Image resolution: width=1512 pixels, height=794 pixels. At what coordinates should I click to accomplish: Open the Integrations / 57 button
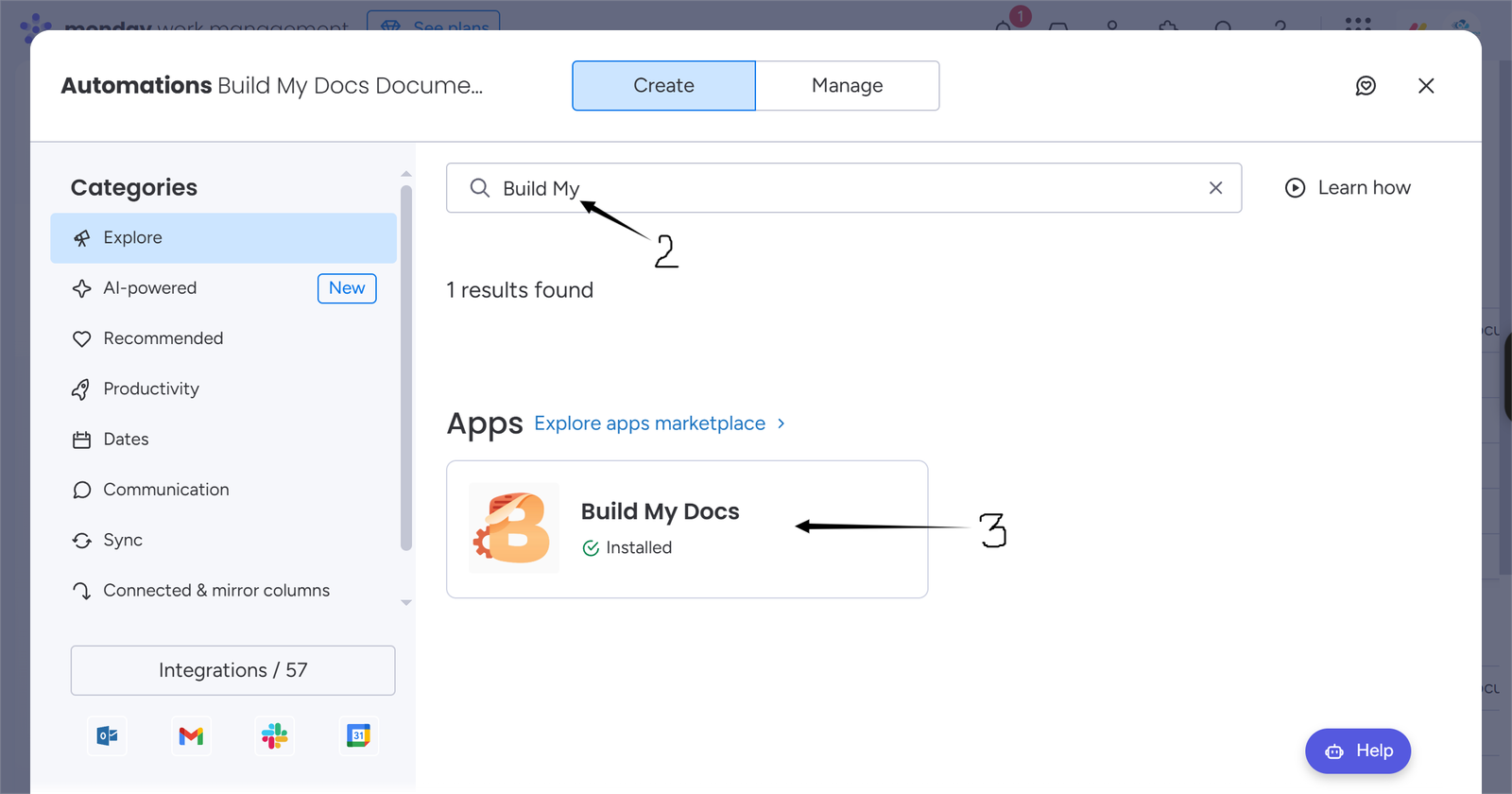tap(232, 670)
